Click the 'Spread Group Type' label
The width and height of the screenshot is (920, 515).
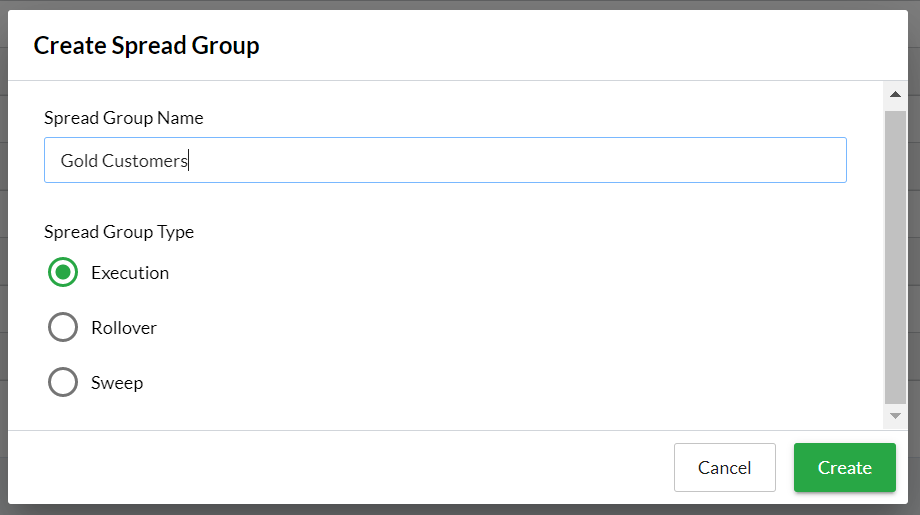(x=119, y=232)
